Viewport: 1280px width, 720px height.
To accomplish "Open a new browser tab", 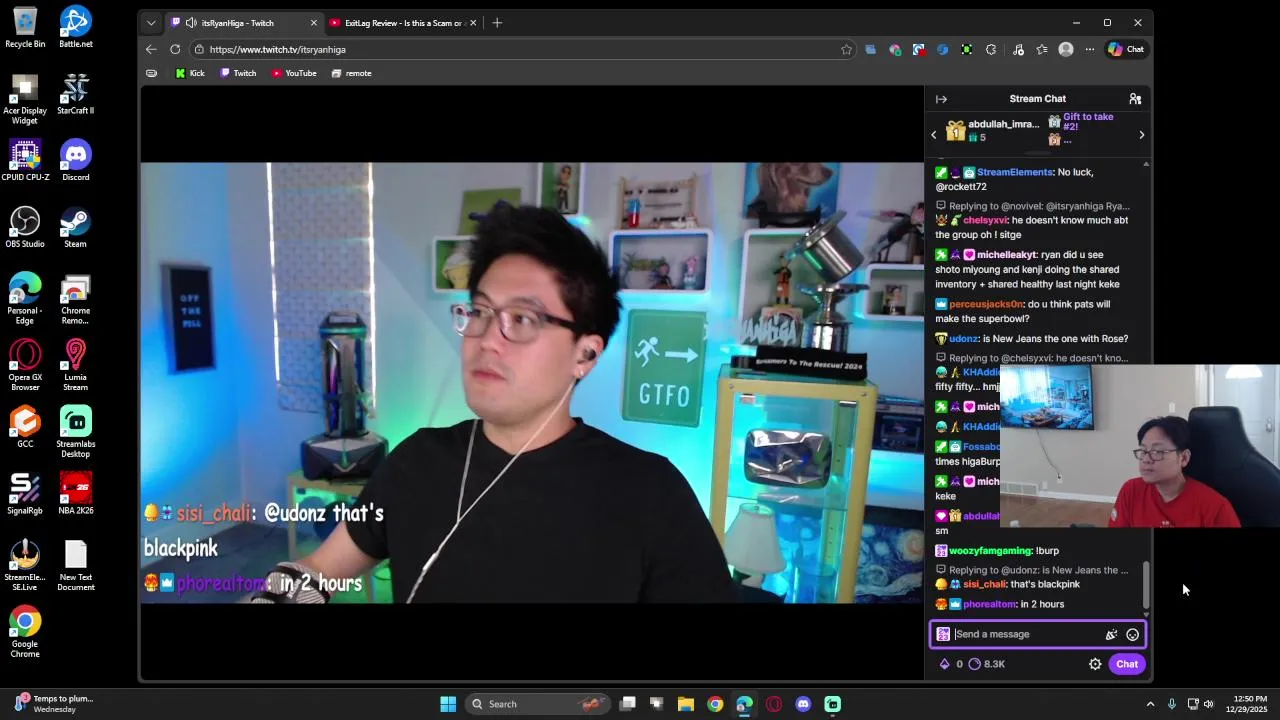I will [x=497, y=23].
